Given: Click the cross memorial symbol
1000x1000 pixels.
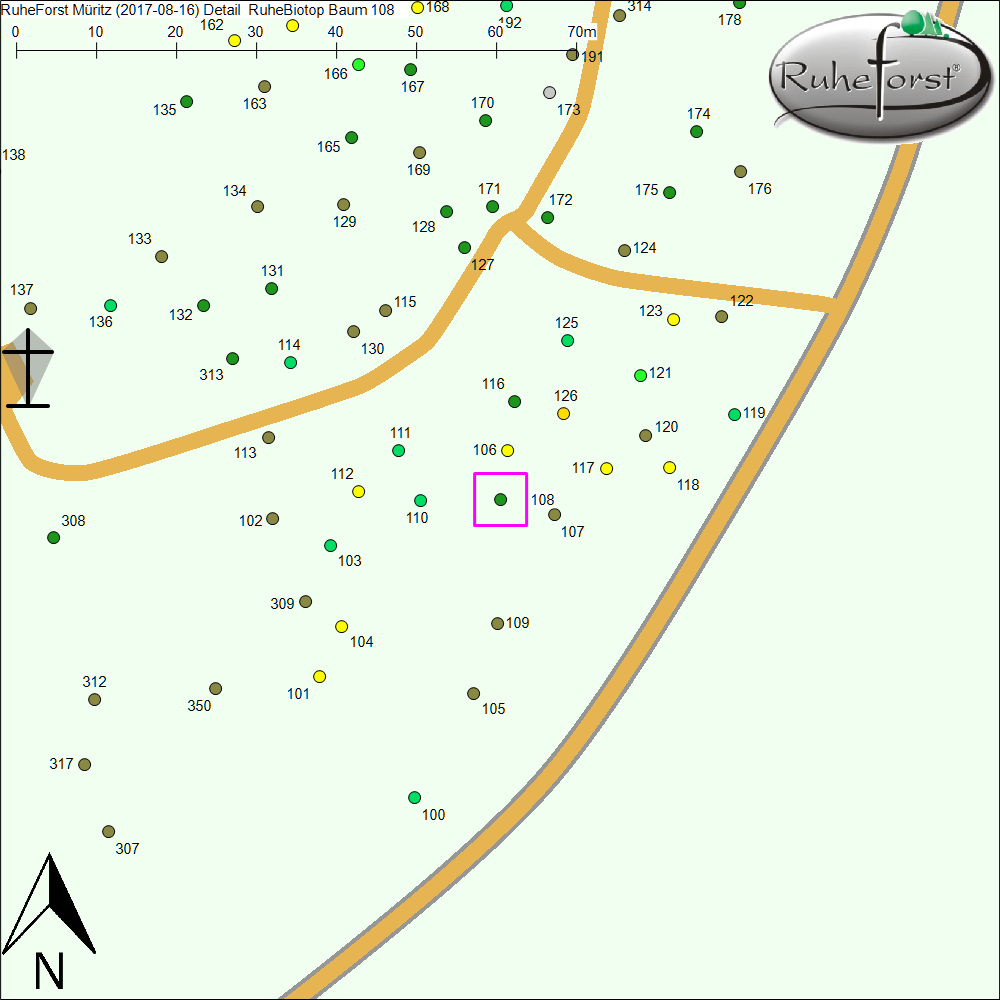Looking at the screenshot, I should (x=29, y=367).
